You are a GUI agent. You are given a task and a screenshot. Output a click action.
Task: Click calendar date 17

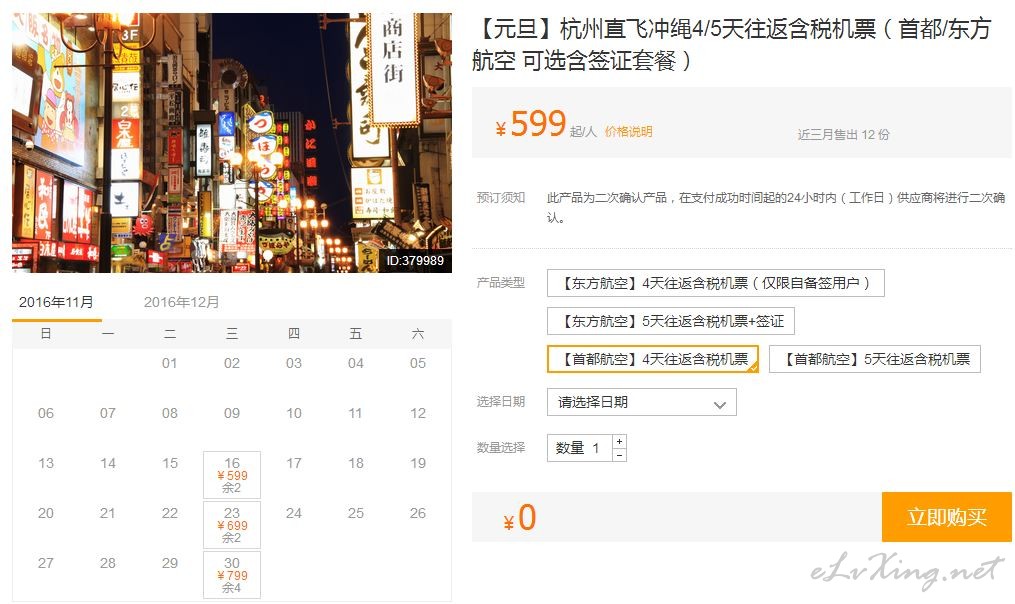pos(294,463)
